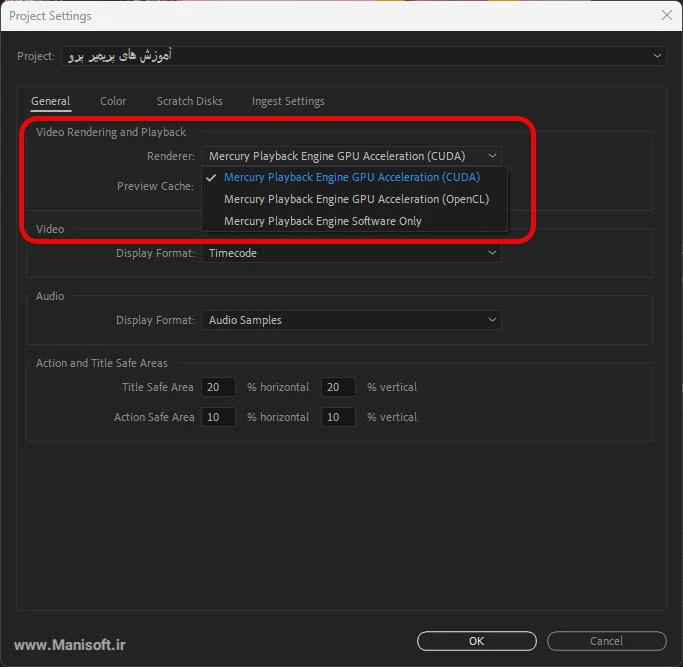Click Title Safe Area vertical field
Viewport: 683px width, 669px height.
[338, 388]
